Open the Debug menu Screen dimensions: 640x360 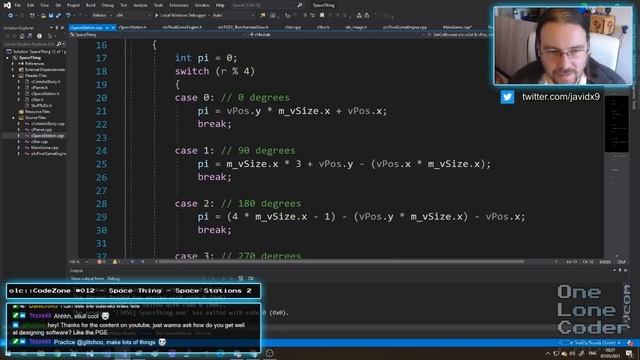(108, 5)
